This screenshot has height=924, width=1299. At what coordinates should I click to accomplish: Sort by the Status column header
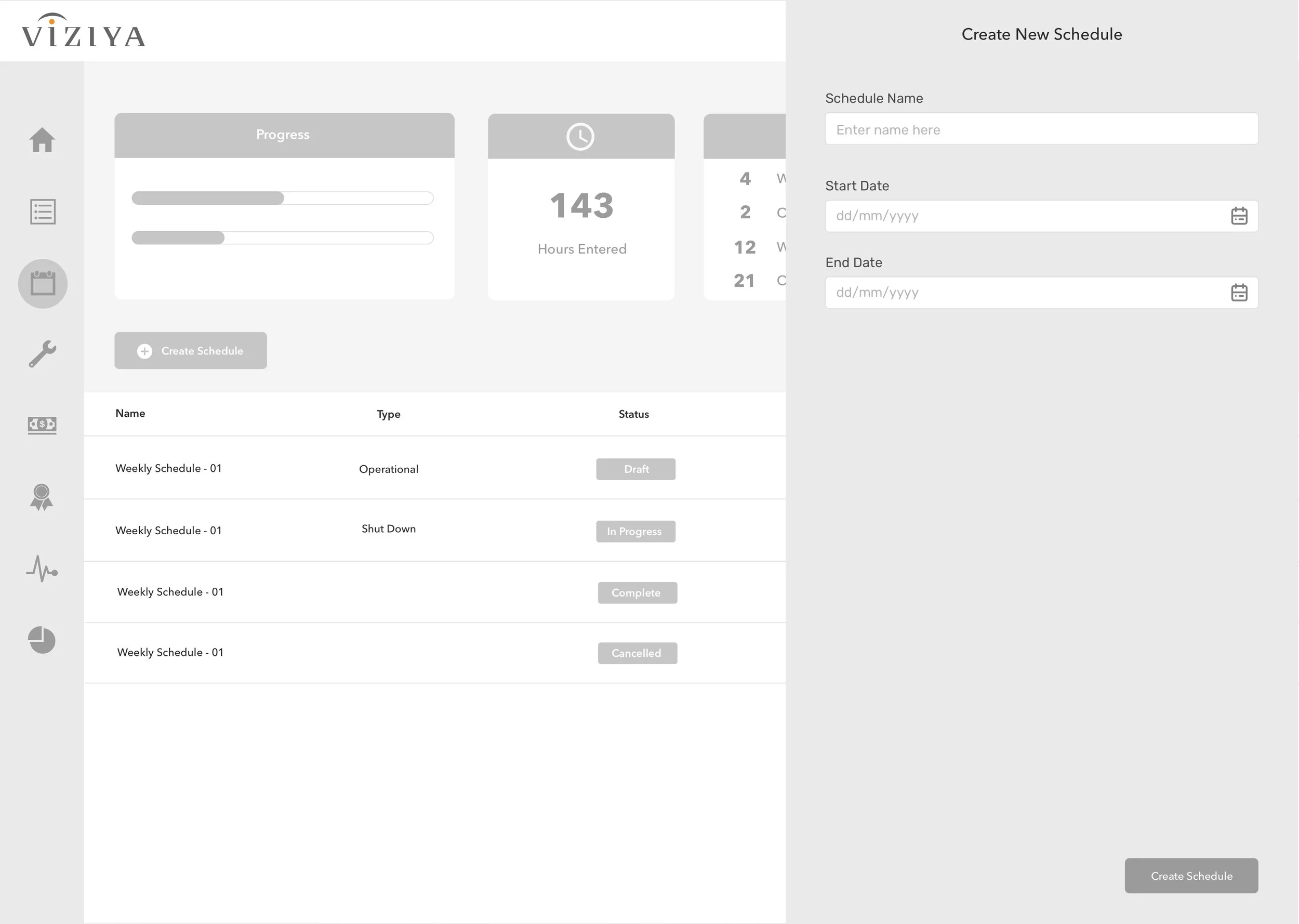pyautogui.click(x=633, y=414)
